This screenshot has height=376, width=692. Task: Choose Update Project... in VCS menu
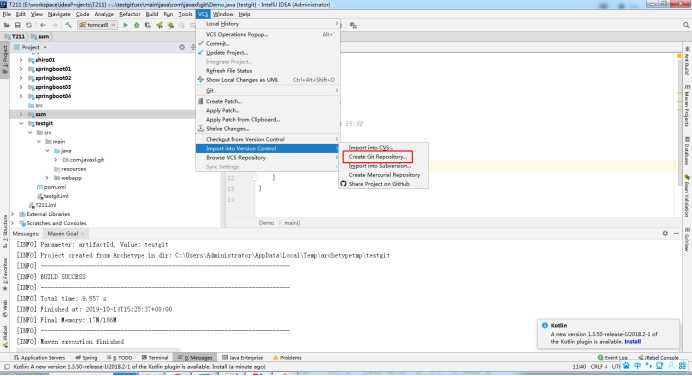267,53
